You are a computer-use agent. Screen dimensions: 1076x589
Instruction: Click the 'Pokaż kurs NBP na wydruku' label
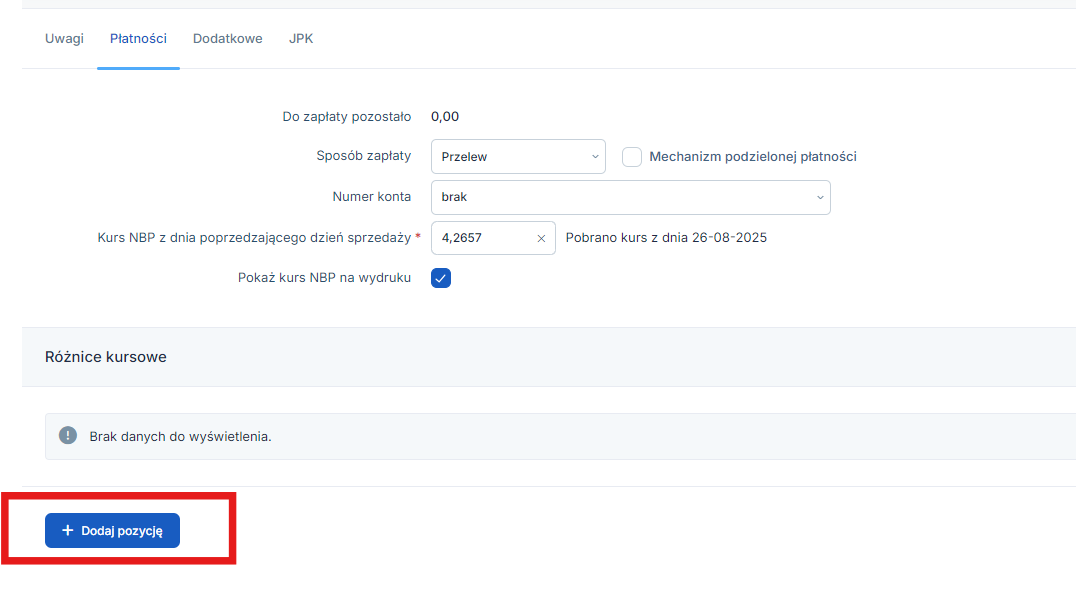tap(325, 277)
